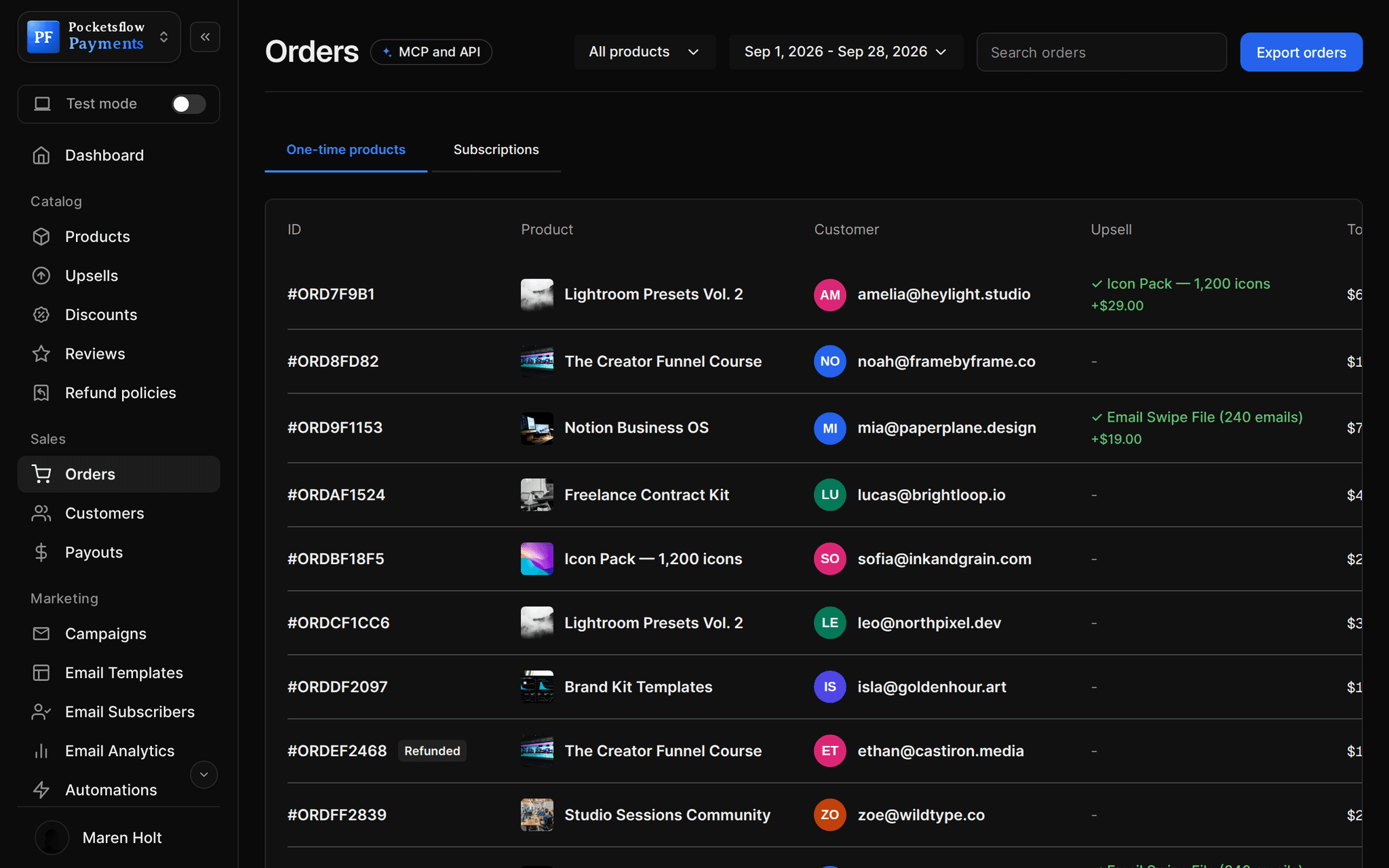Open the Maren Holt profile menu

119,837
